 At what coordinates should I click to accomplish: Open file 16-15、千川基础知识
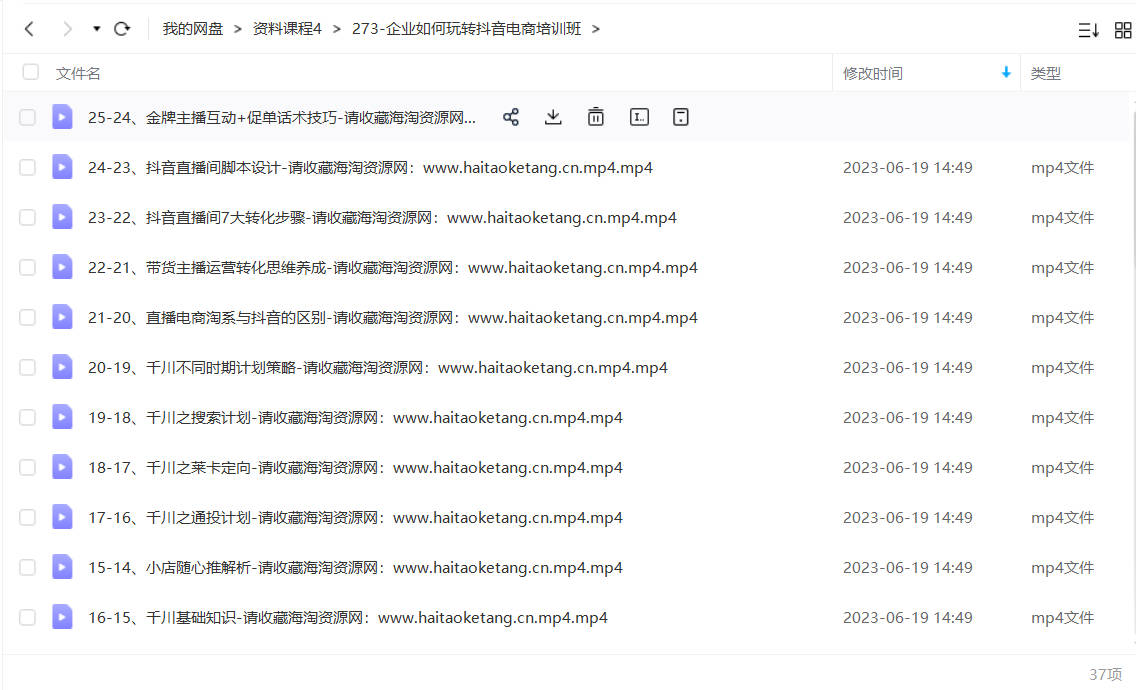(x=348, y=618)
